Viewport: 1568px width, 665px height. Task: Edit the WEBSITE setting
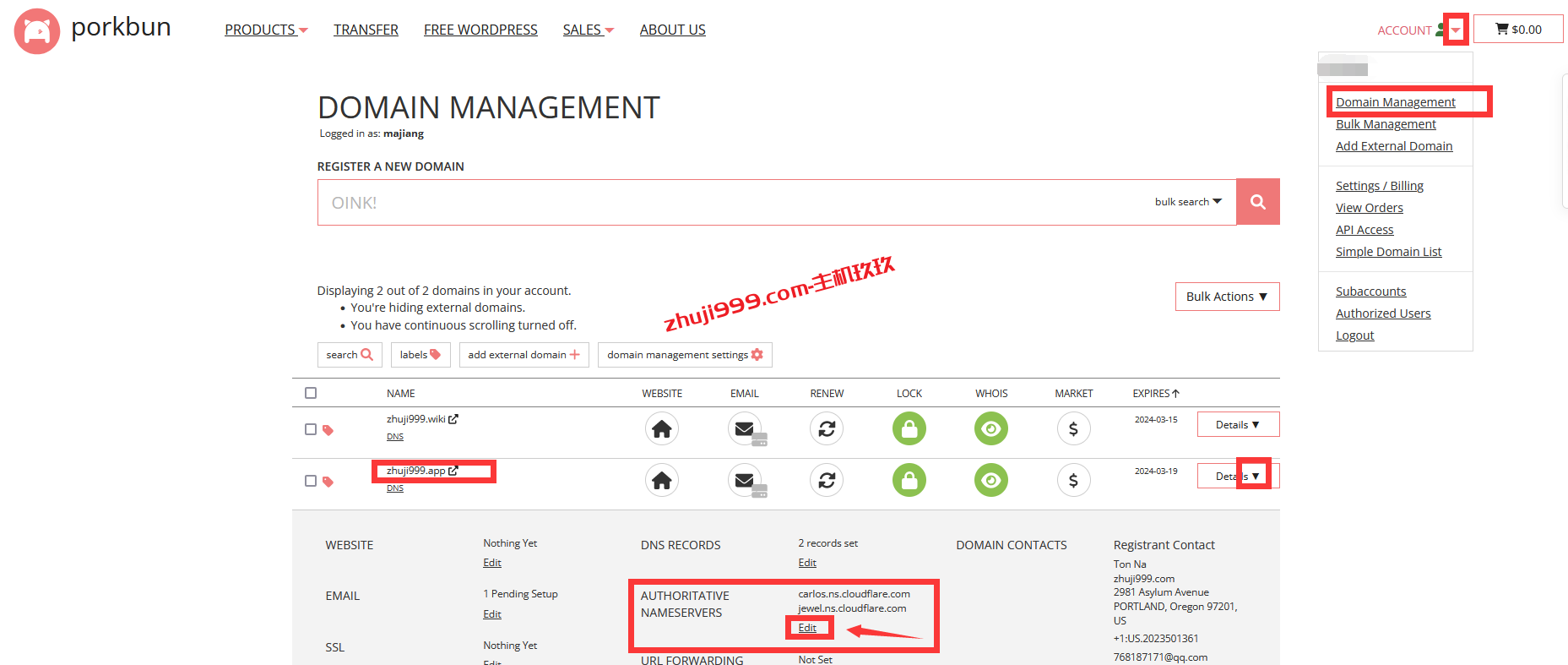(492, 563)
